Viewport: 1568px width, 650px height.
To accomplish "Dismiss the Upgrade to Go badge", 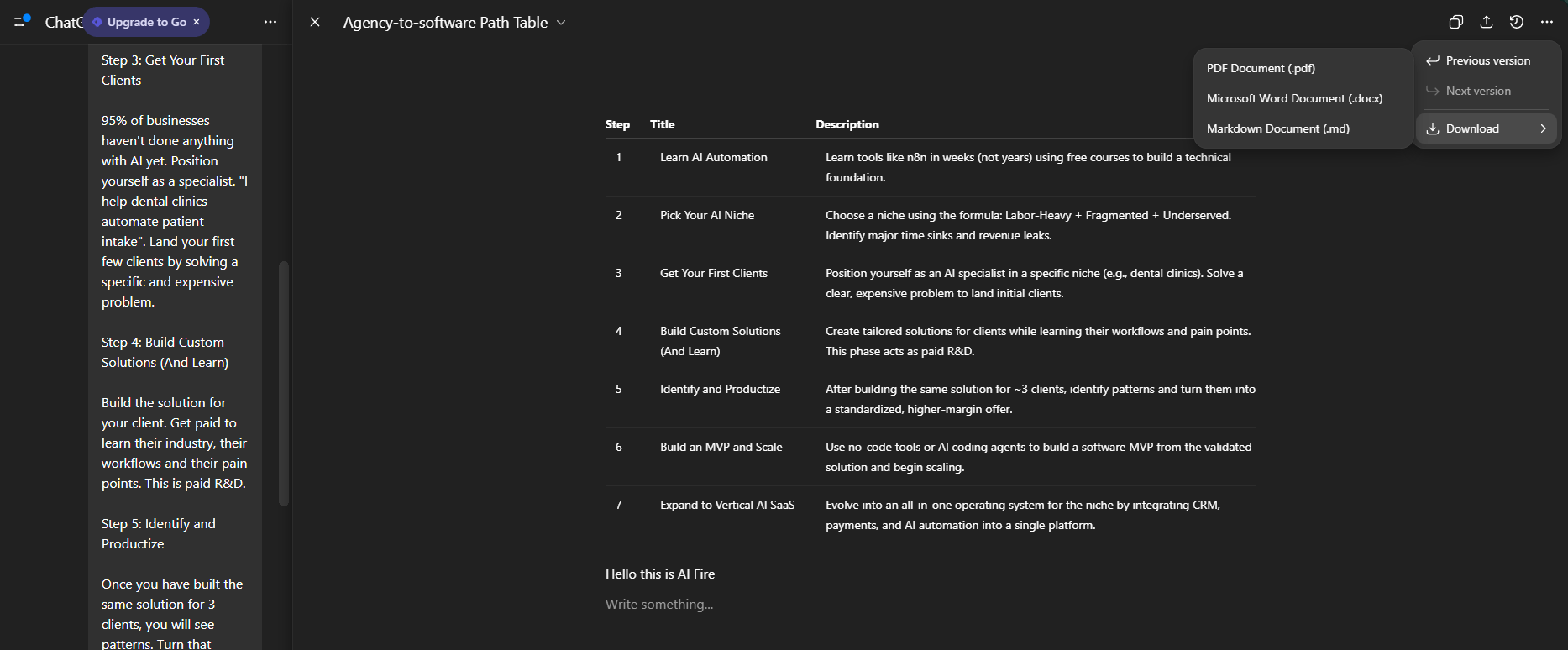I will (197, 22).
